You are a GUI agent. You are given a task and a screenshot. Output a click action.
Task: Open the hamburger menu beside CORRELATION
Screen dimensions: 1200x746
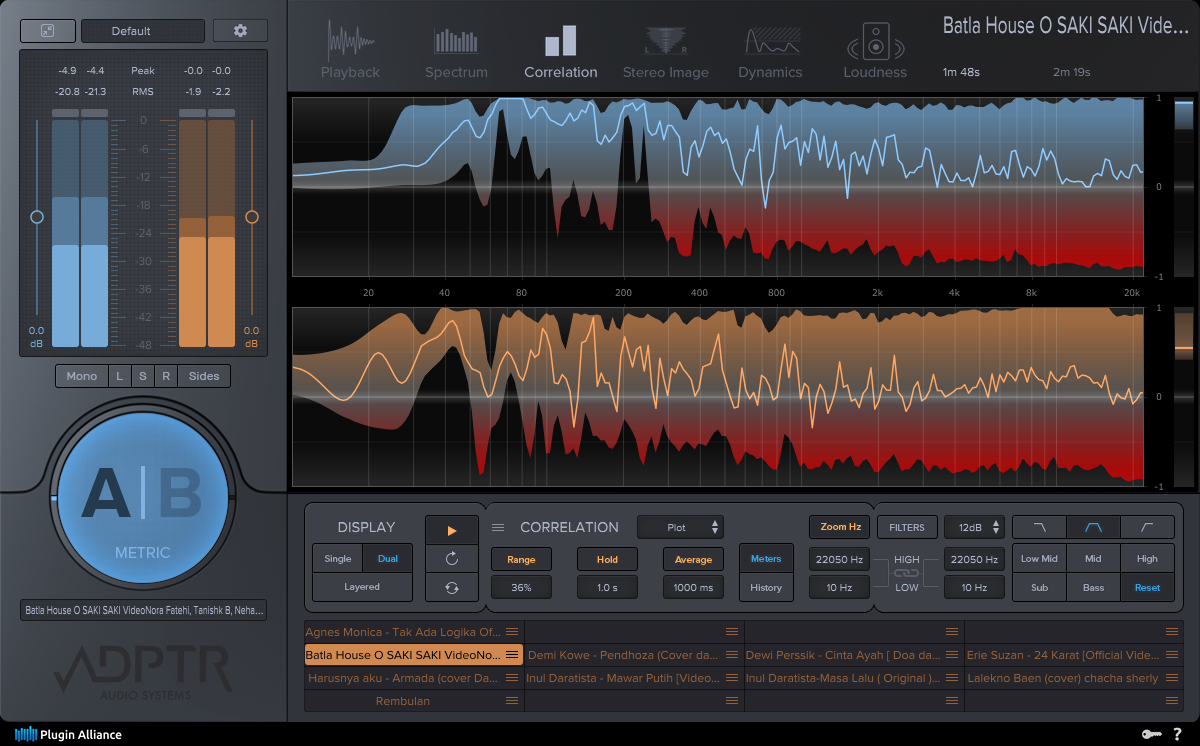(498, 527)
